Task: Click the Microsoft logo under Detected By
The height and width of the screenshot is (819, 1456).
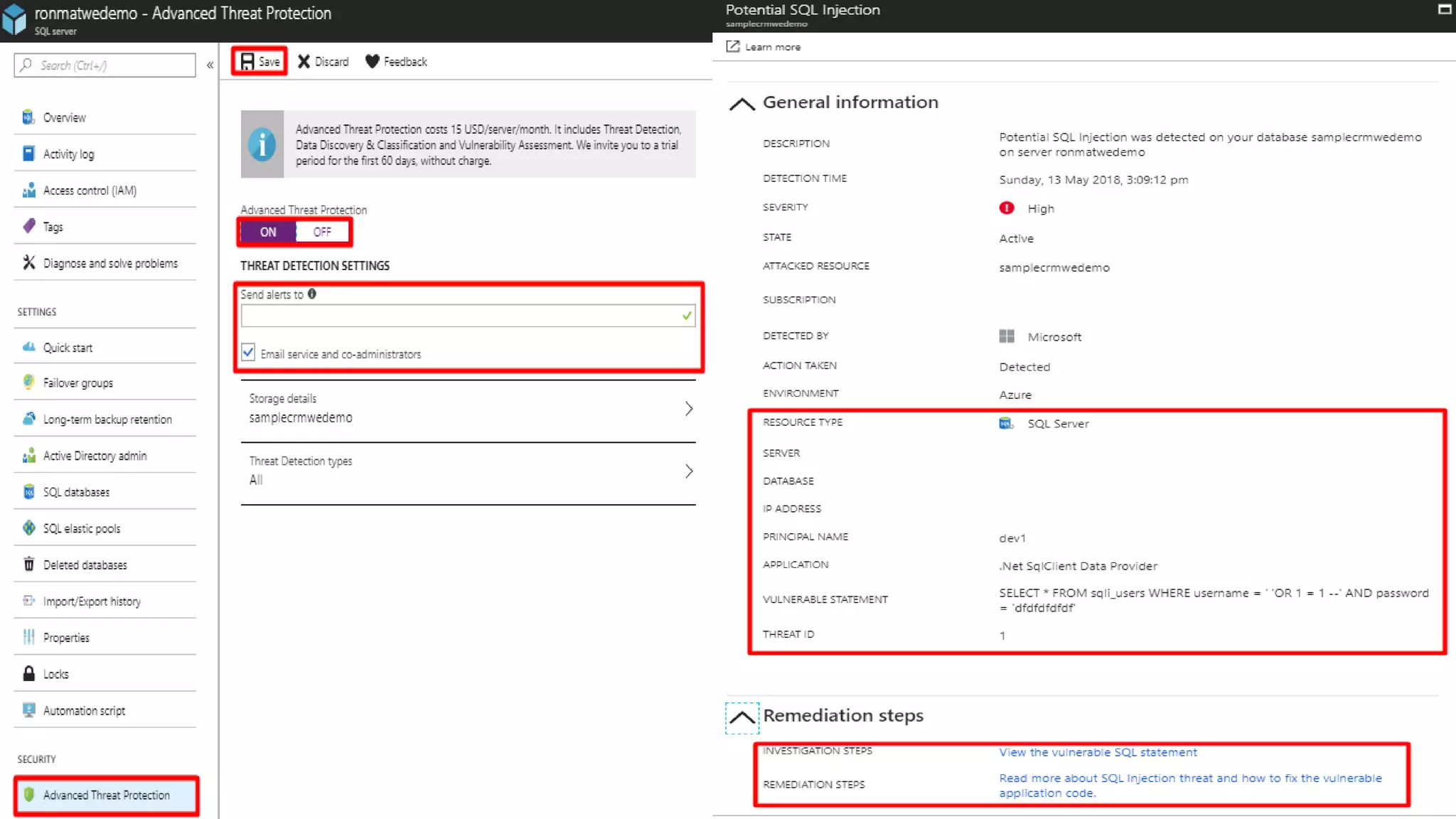Action: click(x=1006, y=336)
